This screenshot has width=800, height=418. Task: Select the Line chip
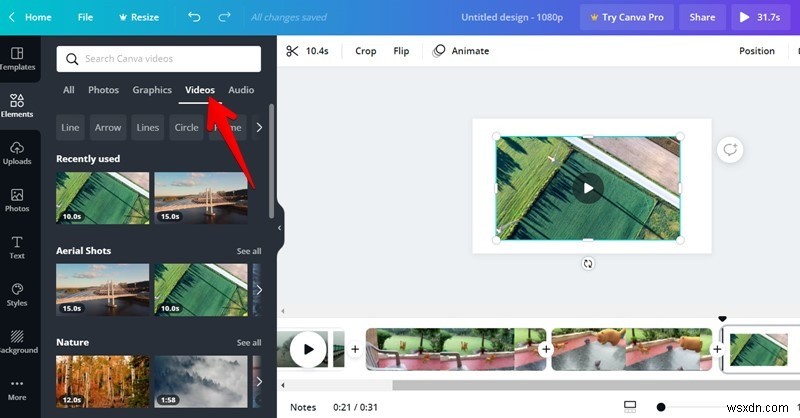(x=70, y=127)
